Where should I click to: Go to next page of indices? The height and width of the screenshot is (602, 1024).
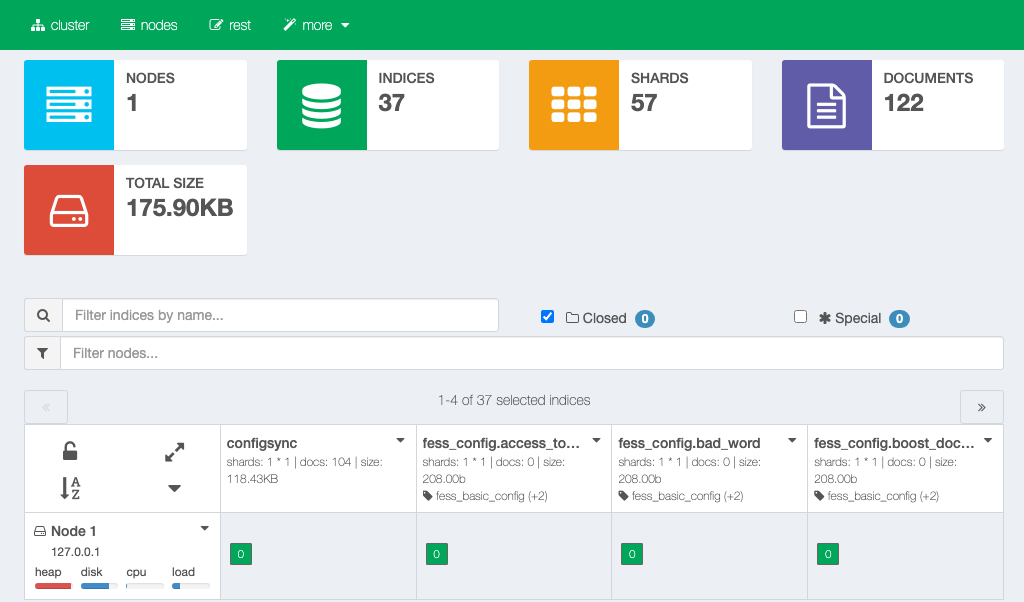[x=981, y=407]
